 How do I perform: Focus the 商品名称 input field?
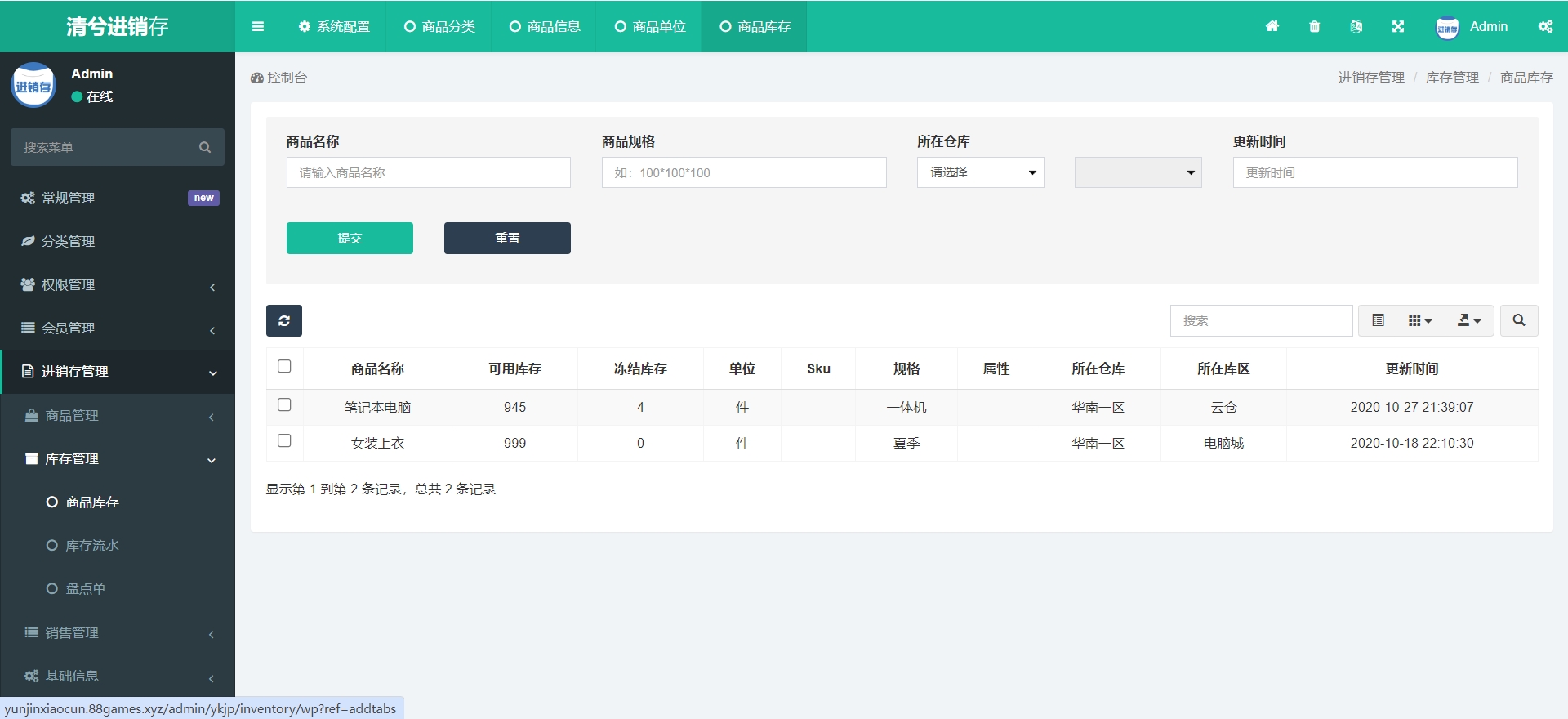pos(429,172)
